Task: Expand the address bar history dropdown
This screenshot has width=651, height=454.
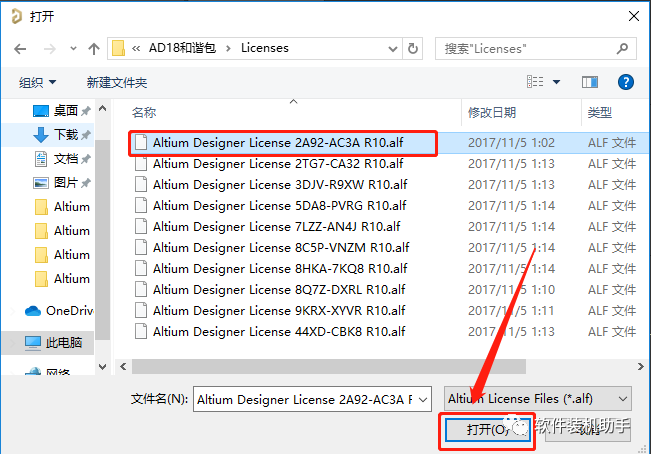Action: tap(392, 49)
